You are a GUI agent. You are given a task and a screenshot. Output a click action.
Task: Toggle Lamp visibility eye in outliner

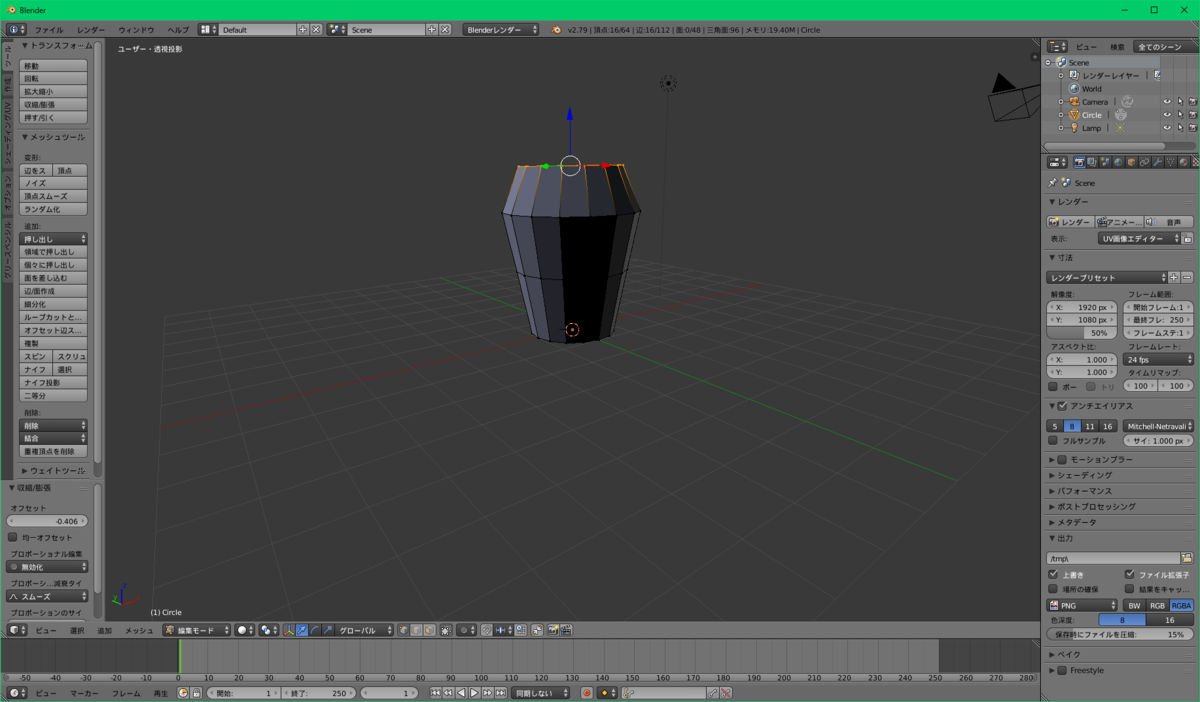pyautogui.click(x=1166, y=128)
